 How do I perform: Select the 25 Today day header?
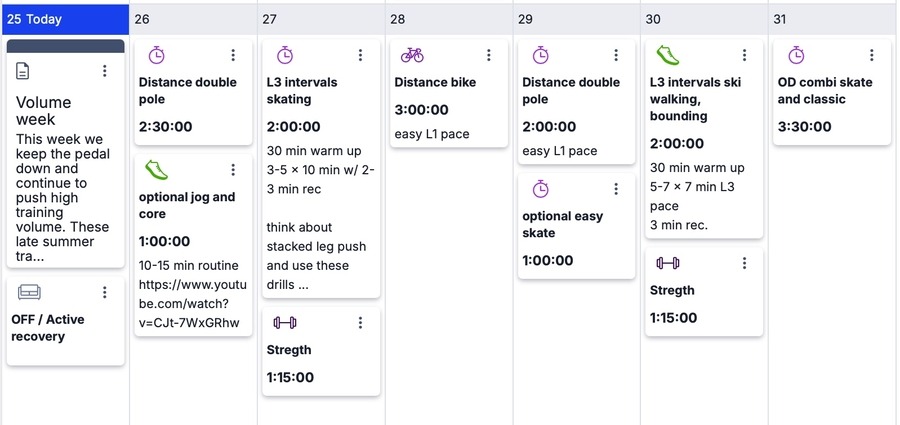65,19
